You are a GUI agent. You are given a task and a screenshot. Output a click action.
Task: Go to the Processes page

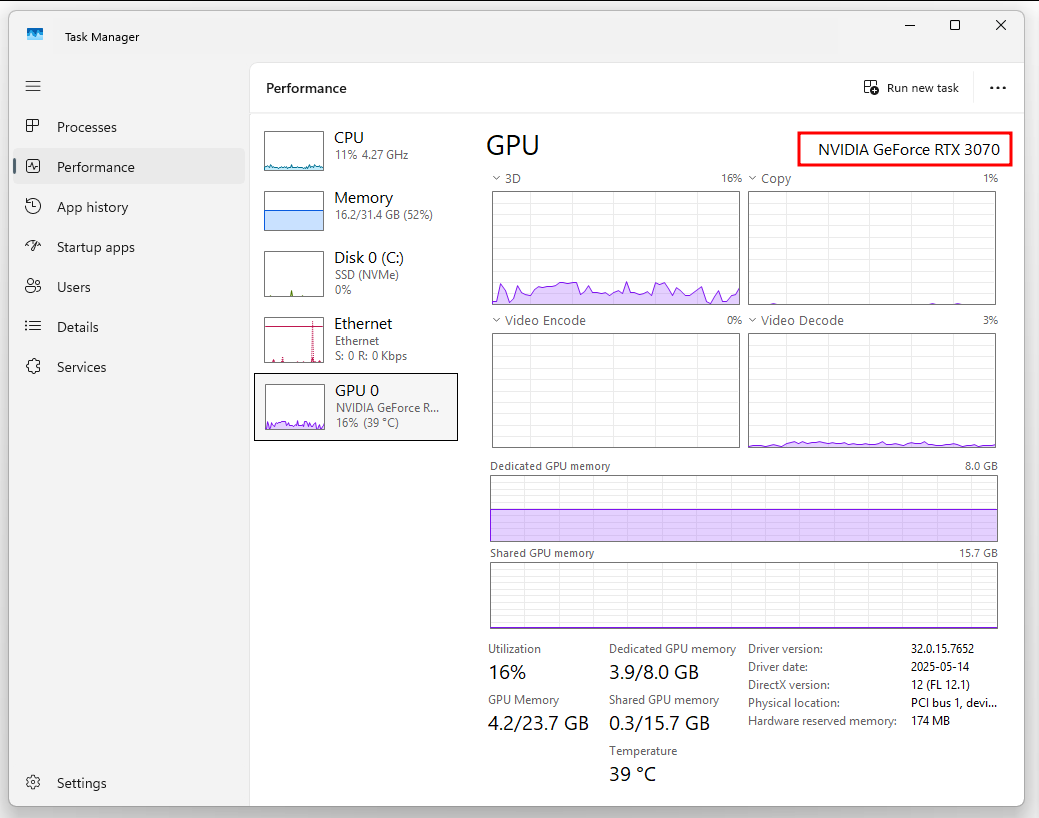tap(129, 127)
